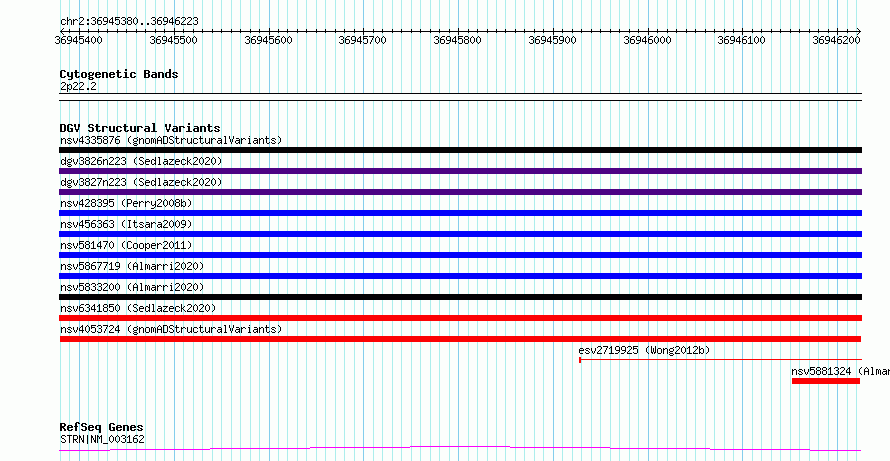Open the nsv5867719 Almarri2020 label
The height and width of the screenshot is (461, 890).
pos(132,266)
